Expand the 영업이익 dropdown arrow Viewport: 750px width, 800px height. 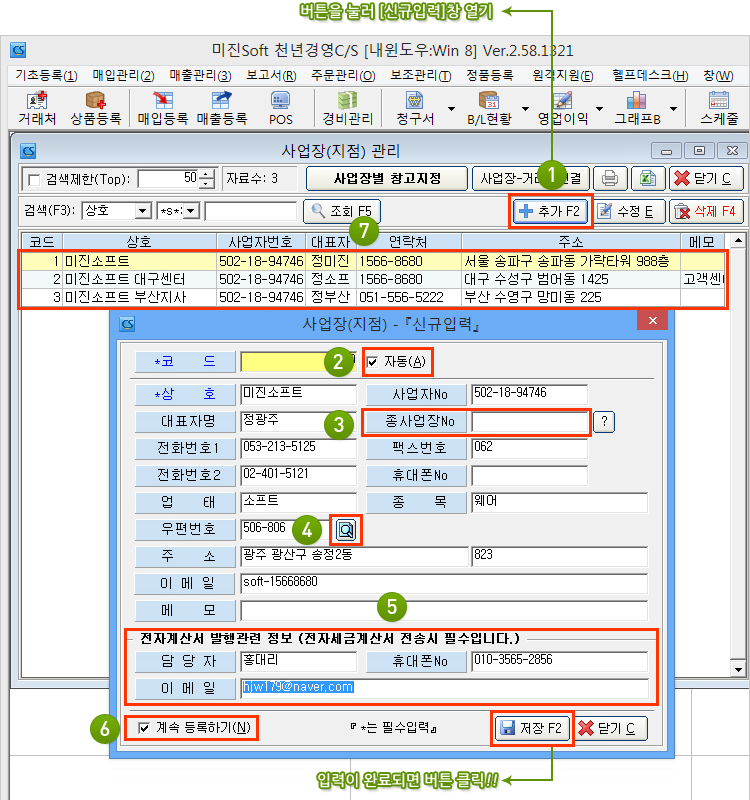click(599, 109)
